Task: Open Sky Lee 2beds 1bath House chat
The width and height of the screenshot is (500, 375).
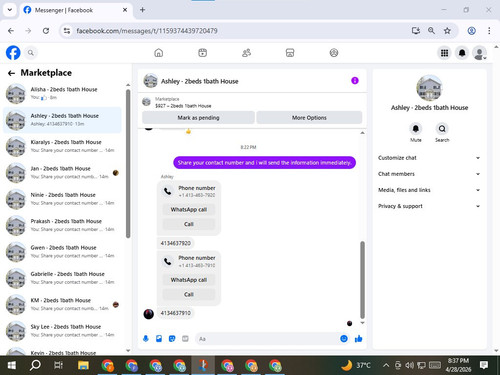Action: [62, 331]
